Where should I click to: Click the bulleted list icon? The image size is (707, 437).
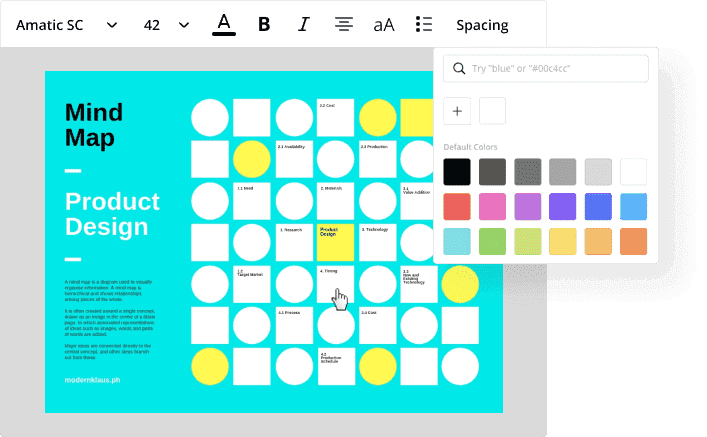coord(424,25)
